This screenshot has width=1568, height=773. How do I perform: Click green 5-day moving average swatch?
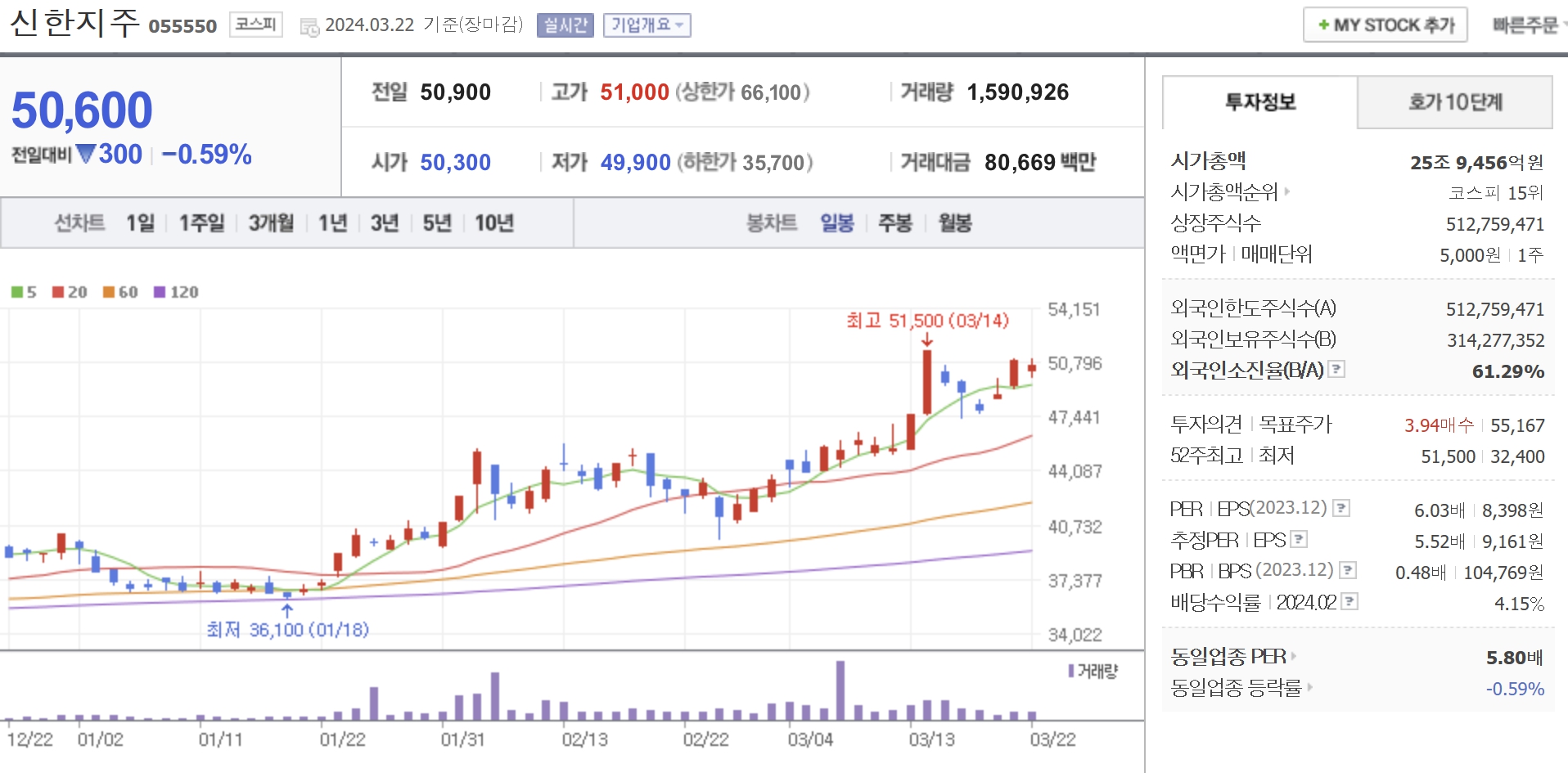17,292
